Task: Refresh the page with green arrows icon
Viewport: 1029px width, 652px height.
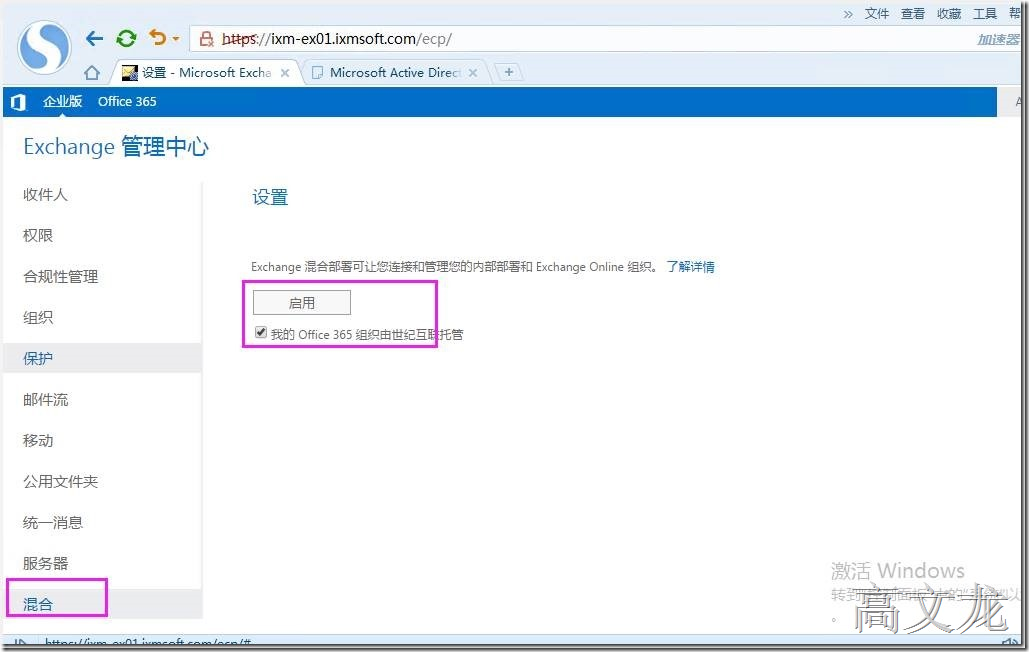Action: click(126, 39)
